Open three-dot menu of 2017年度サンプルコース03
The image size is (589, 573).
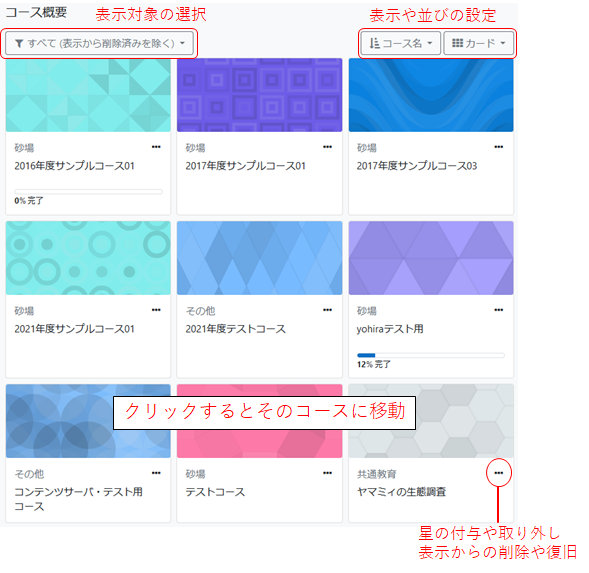(499, 147)
